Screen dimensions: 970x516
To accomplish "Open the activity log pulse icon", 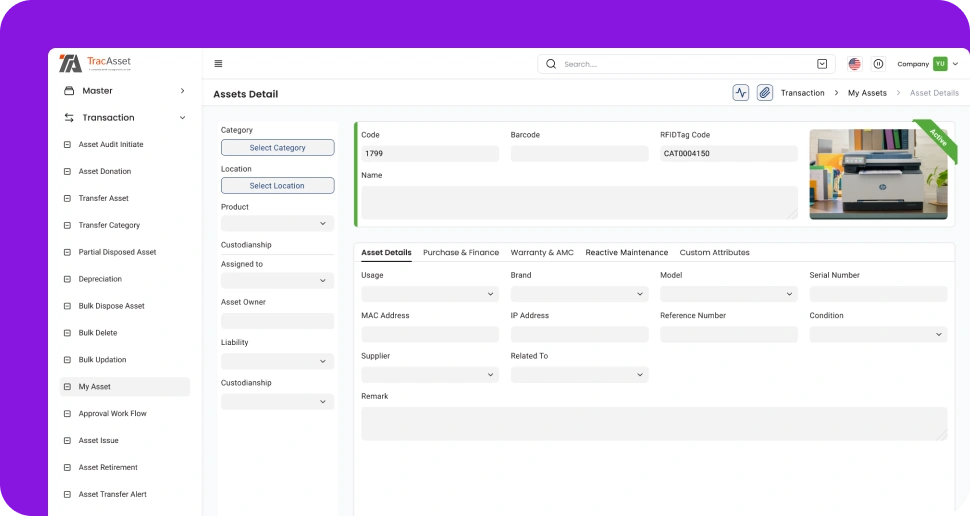I will coord(741,93).
